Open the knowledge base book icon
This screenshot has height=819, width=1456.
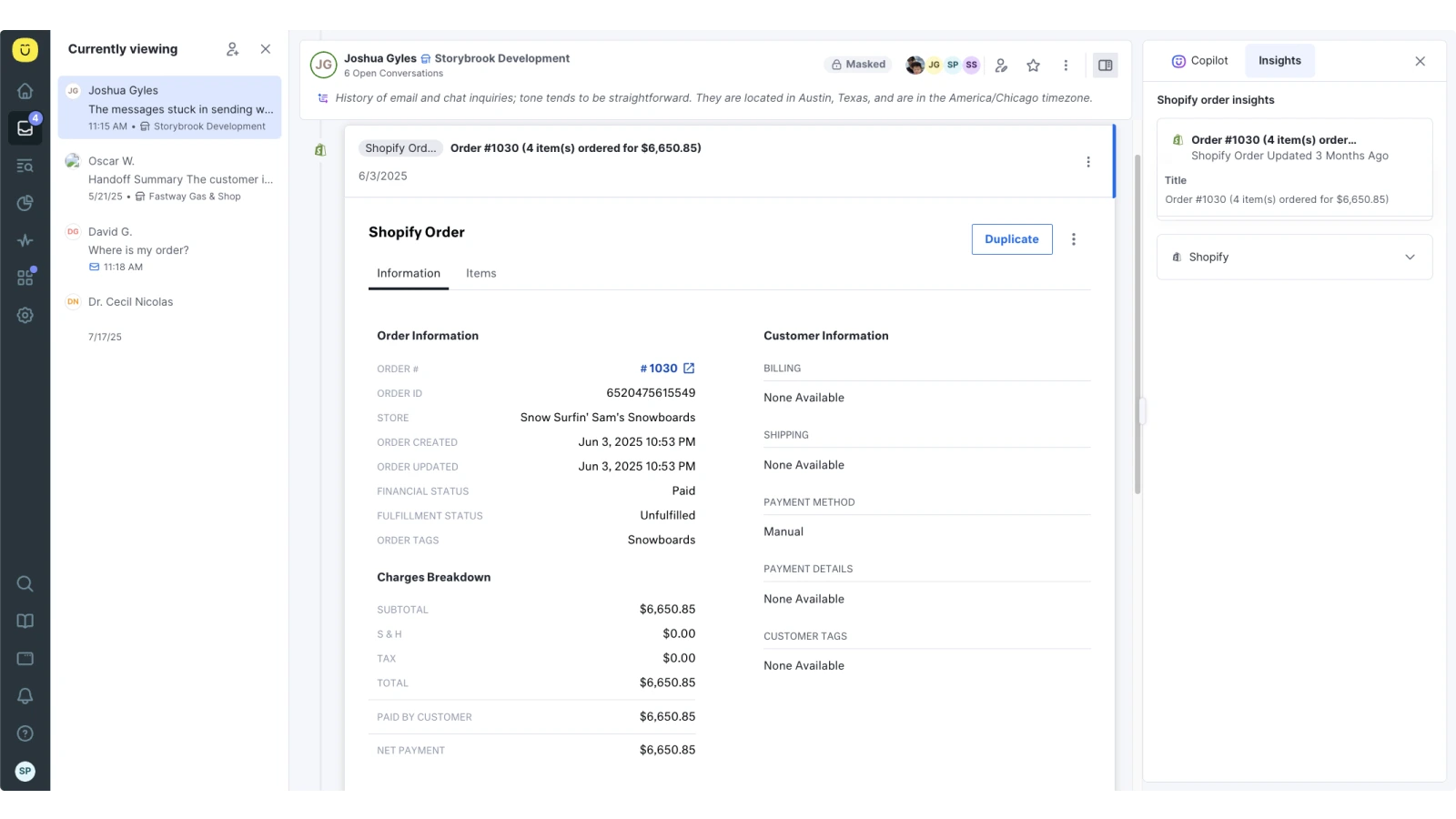[25, 622]
